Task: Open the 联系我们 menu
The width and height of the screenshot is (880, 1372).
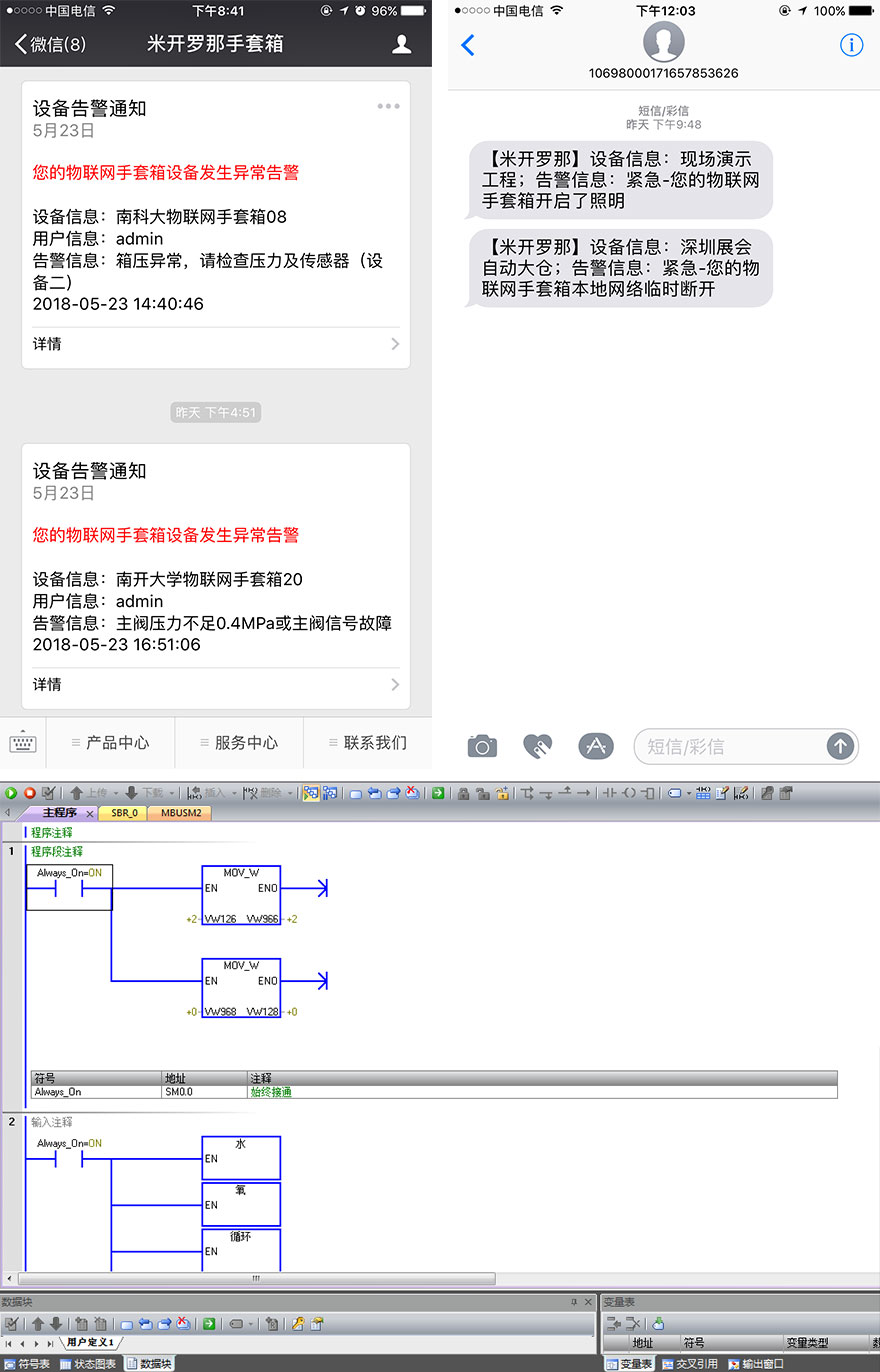Action: tap(368, 743)
